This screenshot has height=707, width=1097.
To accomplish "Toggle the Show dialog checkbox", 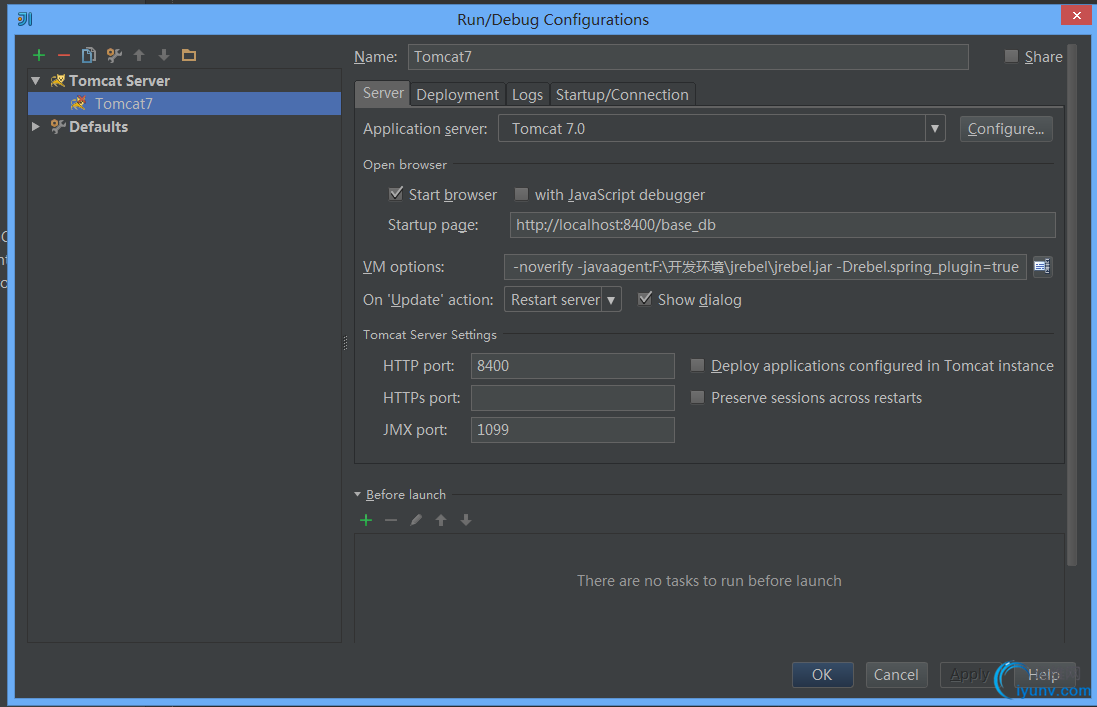I will pos(645,299).
